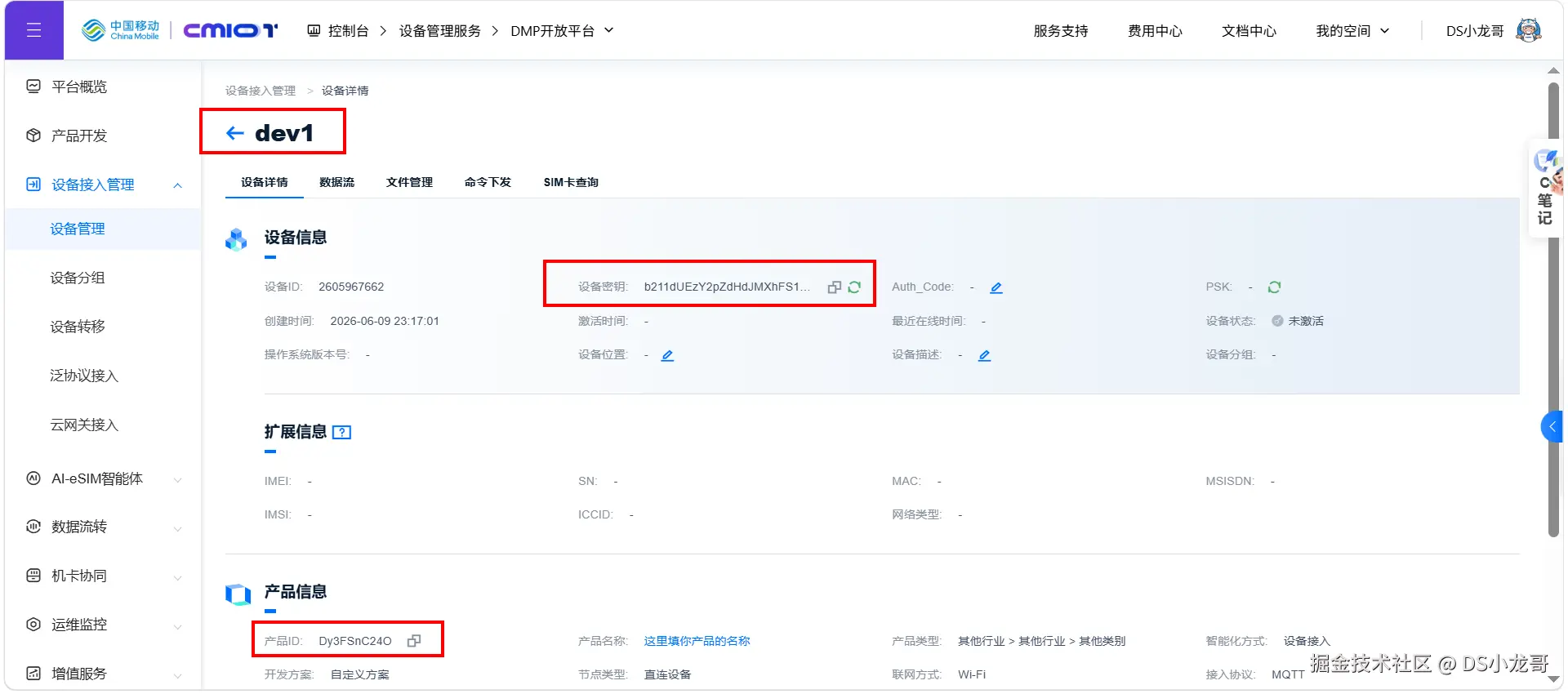Expand the AI-eSIM智能体 sidebar menu
This screenshot has width=1568, height=694.
(177, 479)
